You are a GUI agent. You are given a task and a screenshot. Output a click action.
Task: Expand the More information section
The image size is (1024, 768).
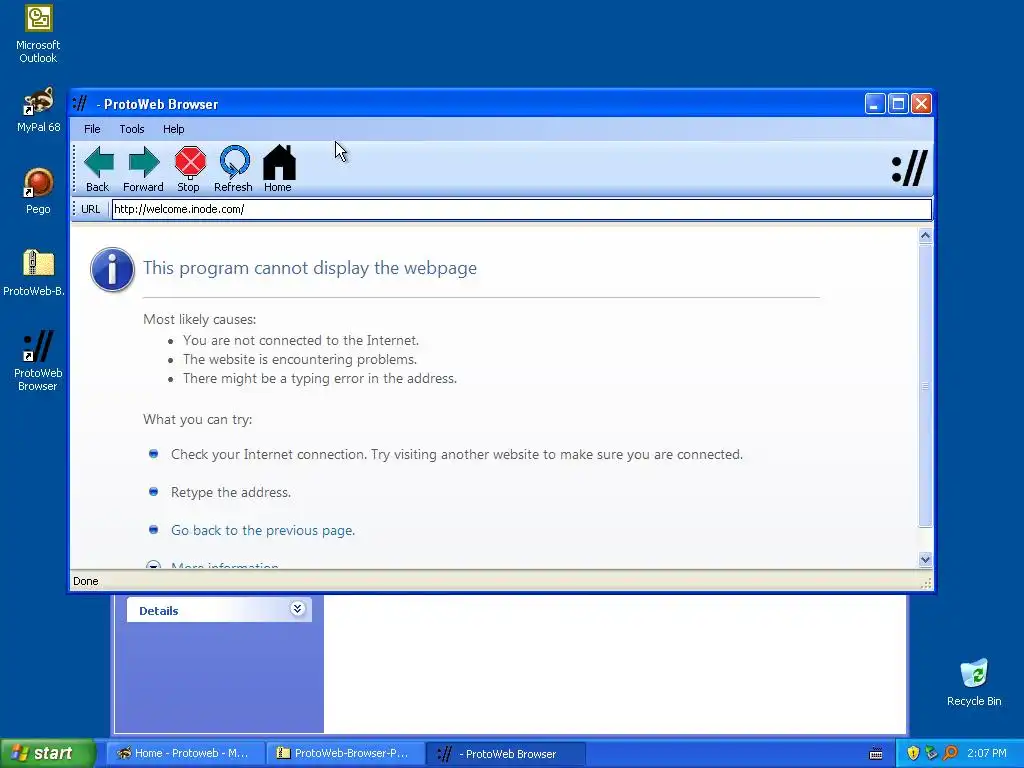click(x=225, y=565)
